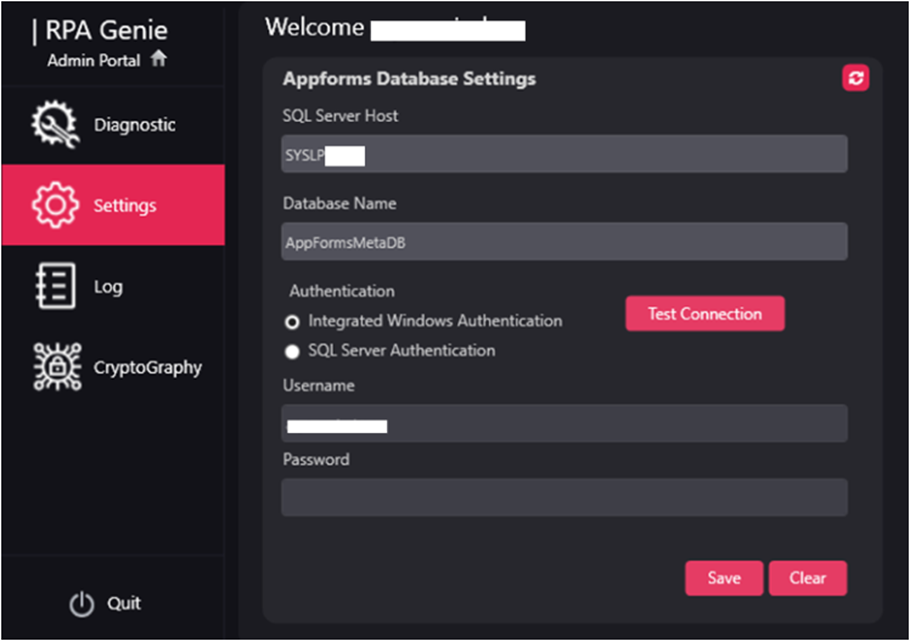This screenshot has width=910, height=641.
Task: Select Integrated Windows Authentication radio button
Action: click(292, 322)
